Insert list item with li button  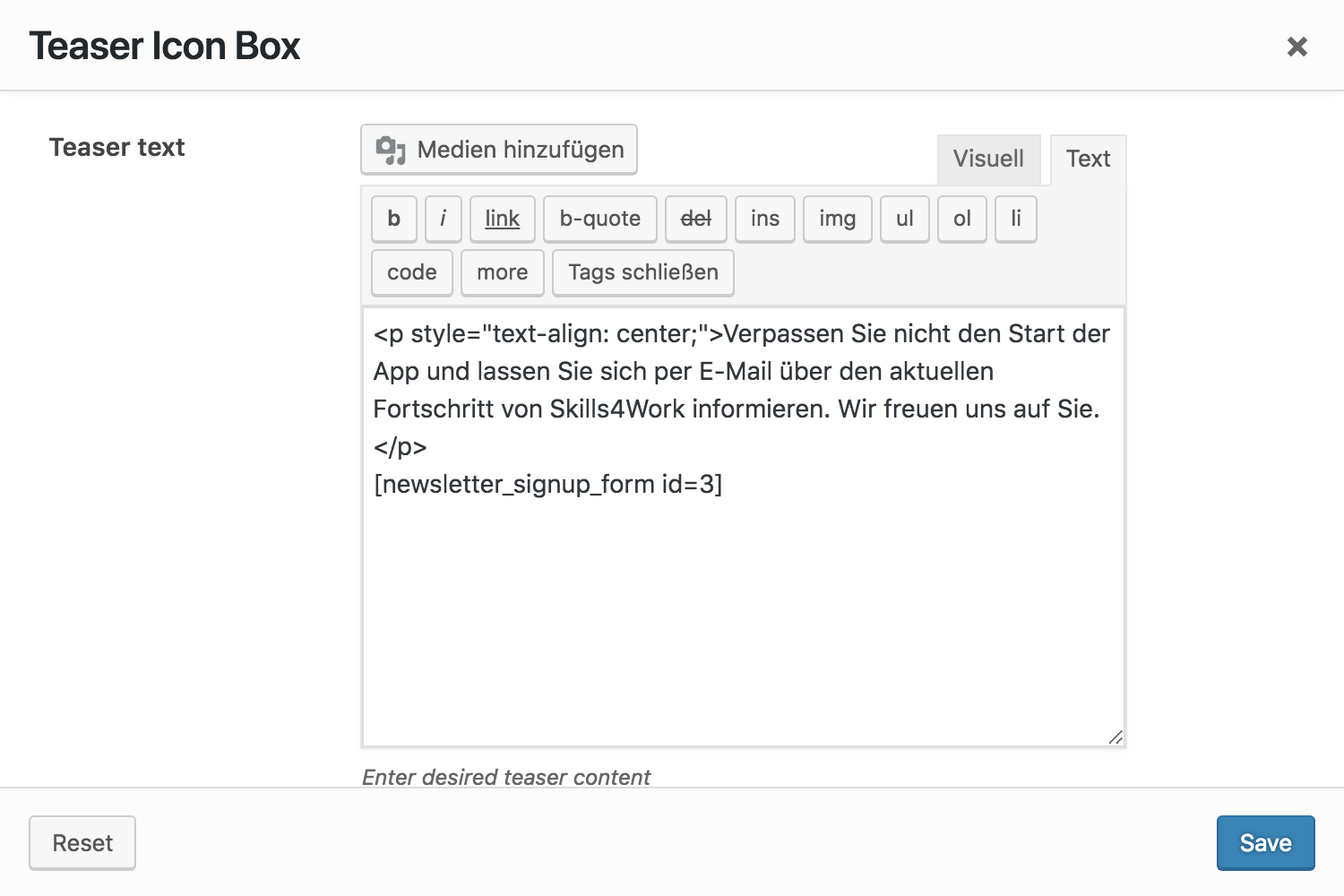pos(1015,219)
